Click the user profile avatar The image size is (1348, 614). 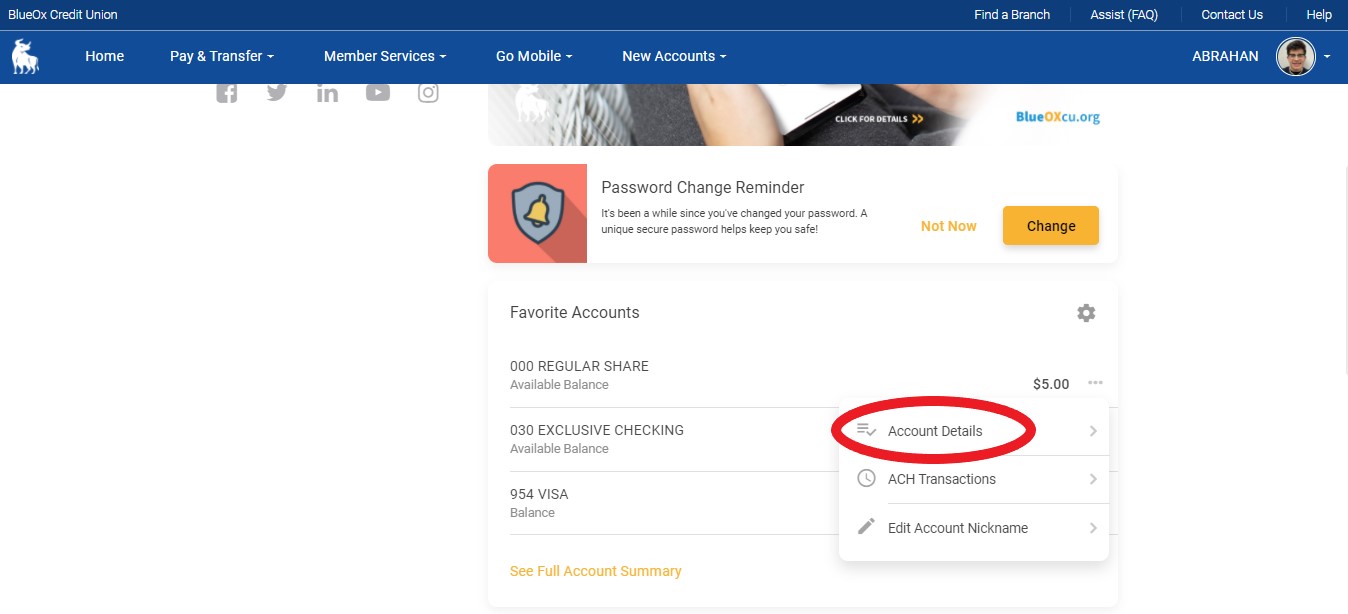point(1295,57)
